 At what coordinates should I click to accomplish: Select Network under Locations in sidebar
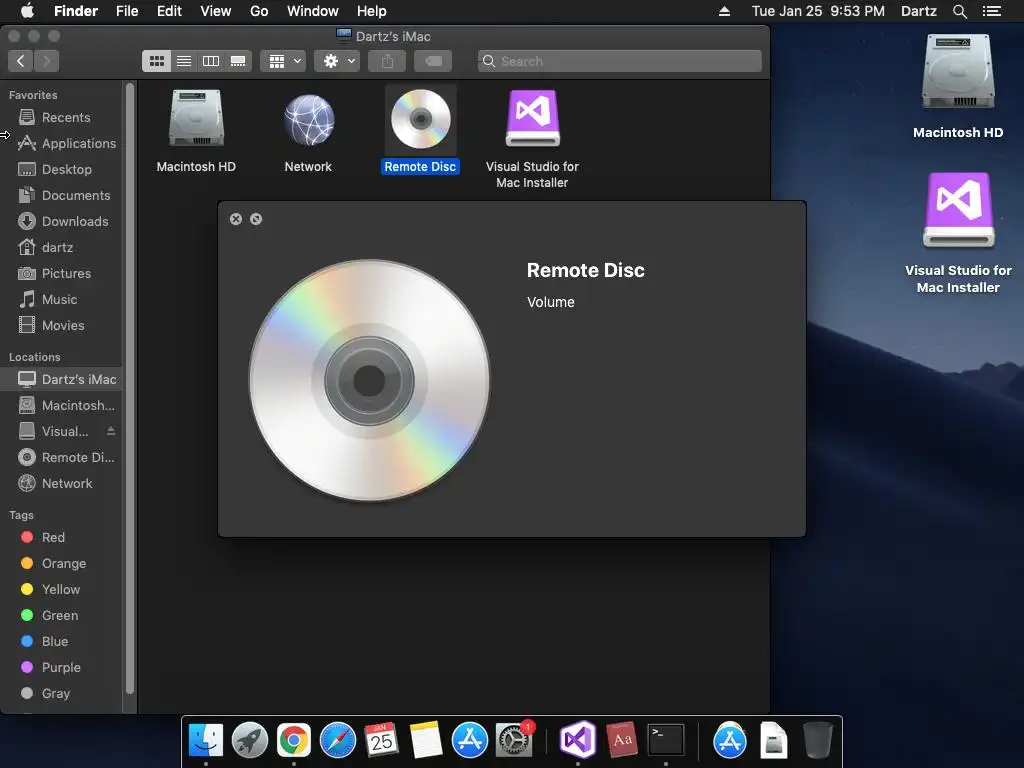[x=61, y=484]
